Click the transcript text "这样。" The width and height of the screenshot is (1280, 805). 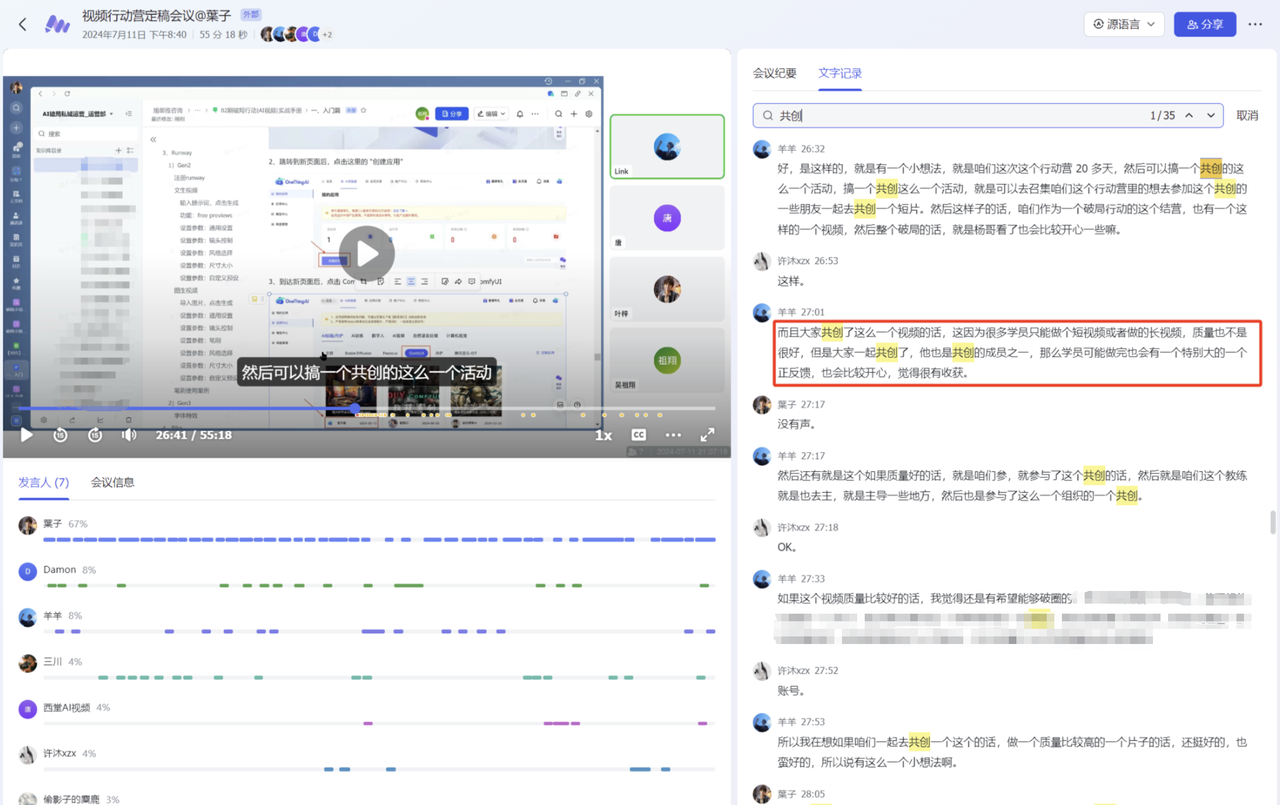coord(791,281)
